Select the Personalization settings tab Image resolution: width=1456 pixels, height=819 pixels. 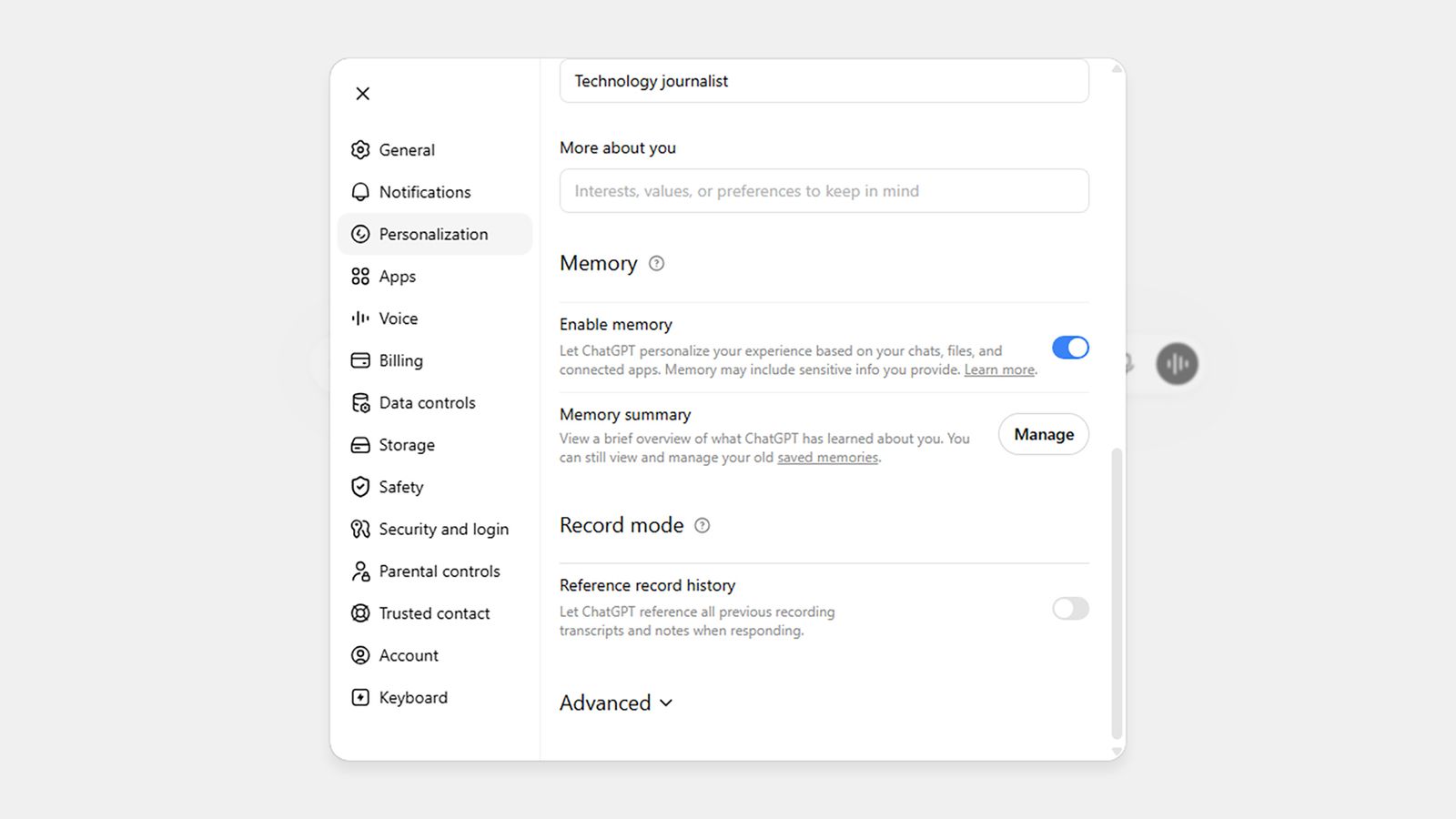coord(435,234)
